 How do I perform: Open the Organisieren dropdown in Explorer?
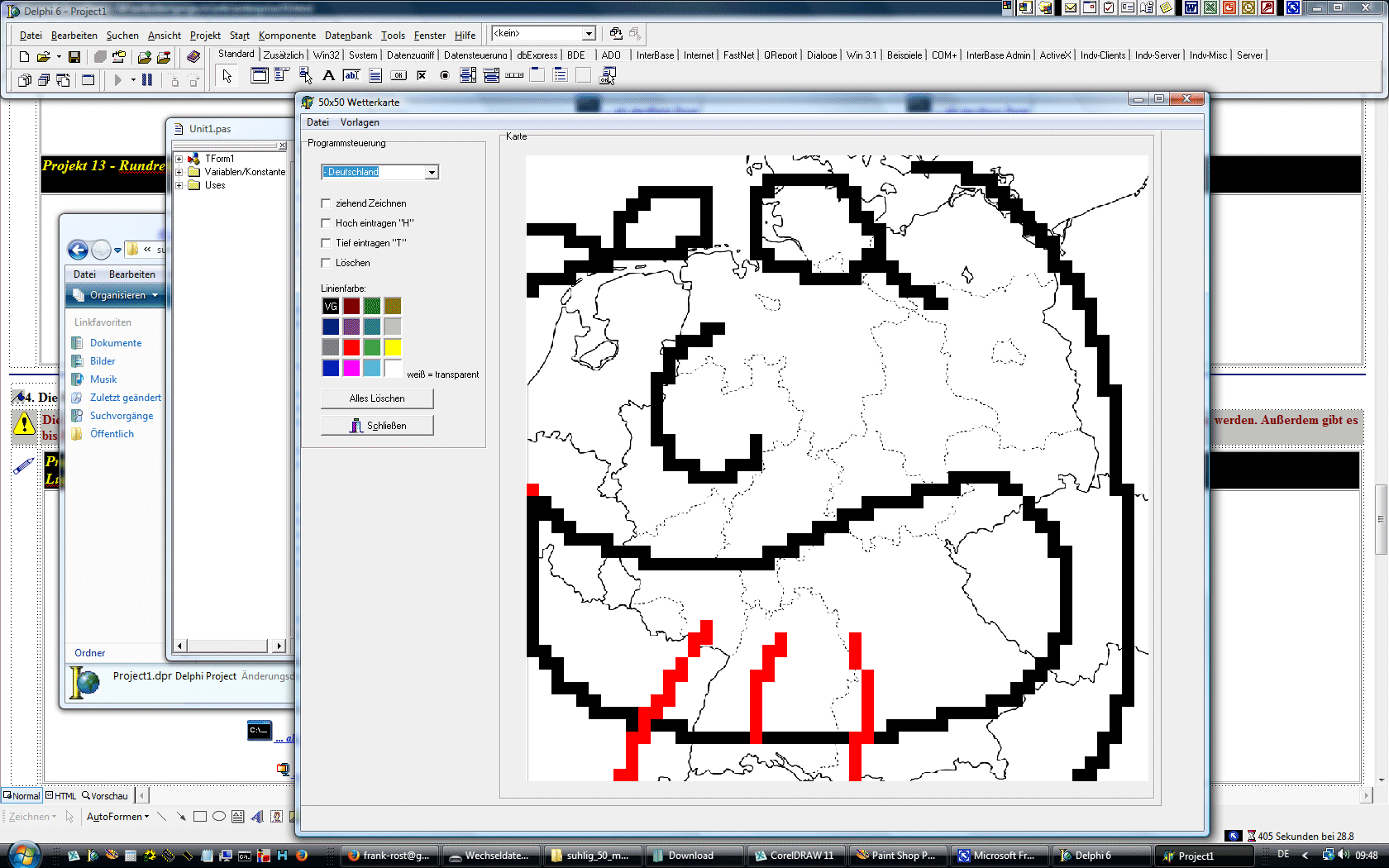[116, 295]
